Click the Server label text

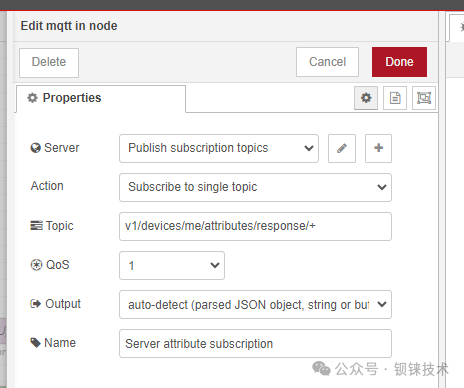62,148
